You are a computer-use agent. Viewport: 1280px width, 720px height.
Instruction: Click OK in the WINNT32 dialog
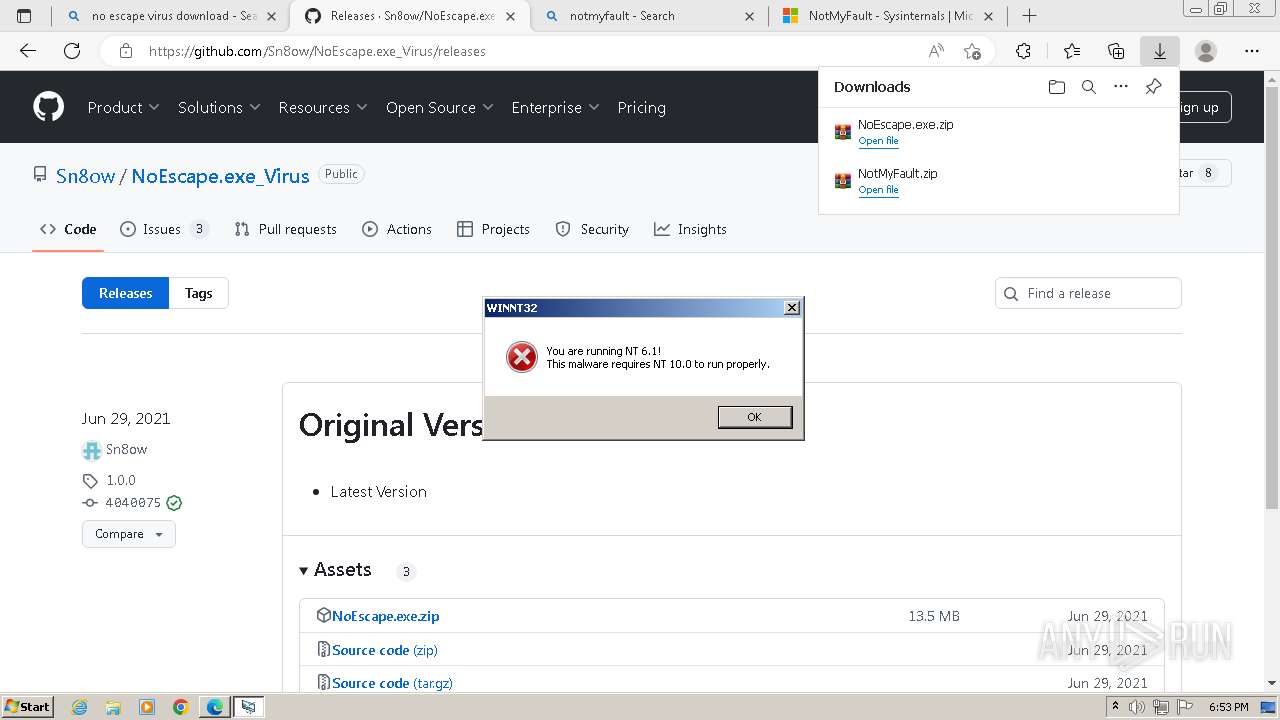(755, 417)
